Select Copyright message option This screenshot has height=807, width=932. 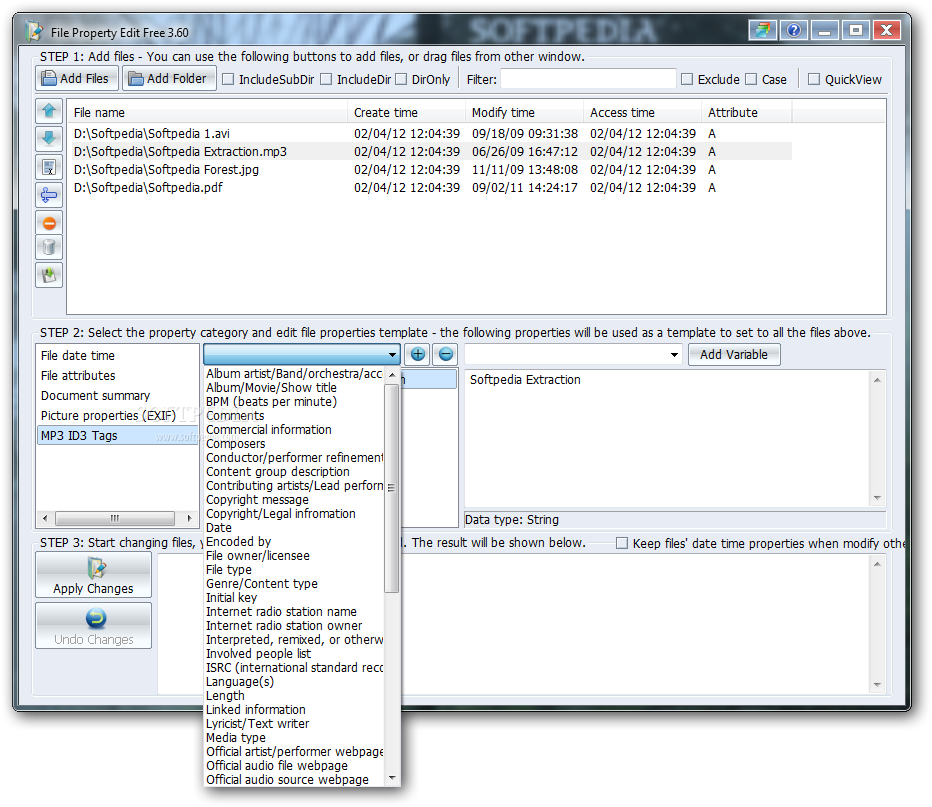[x=294, y=500]
